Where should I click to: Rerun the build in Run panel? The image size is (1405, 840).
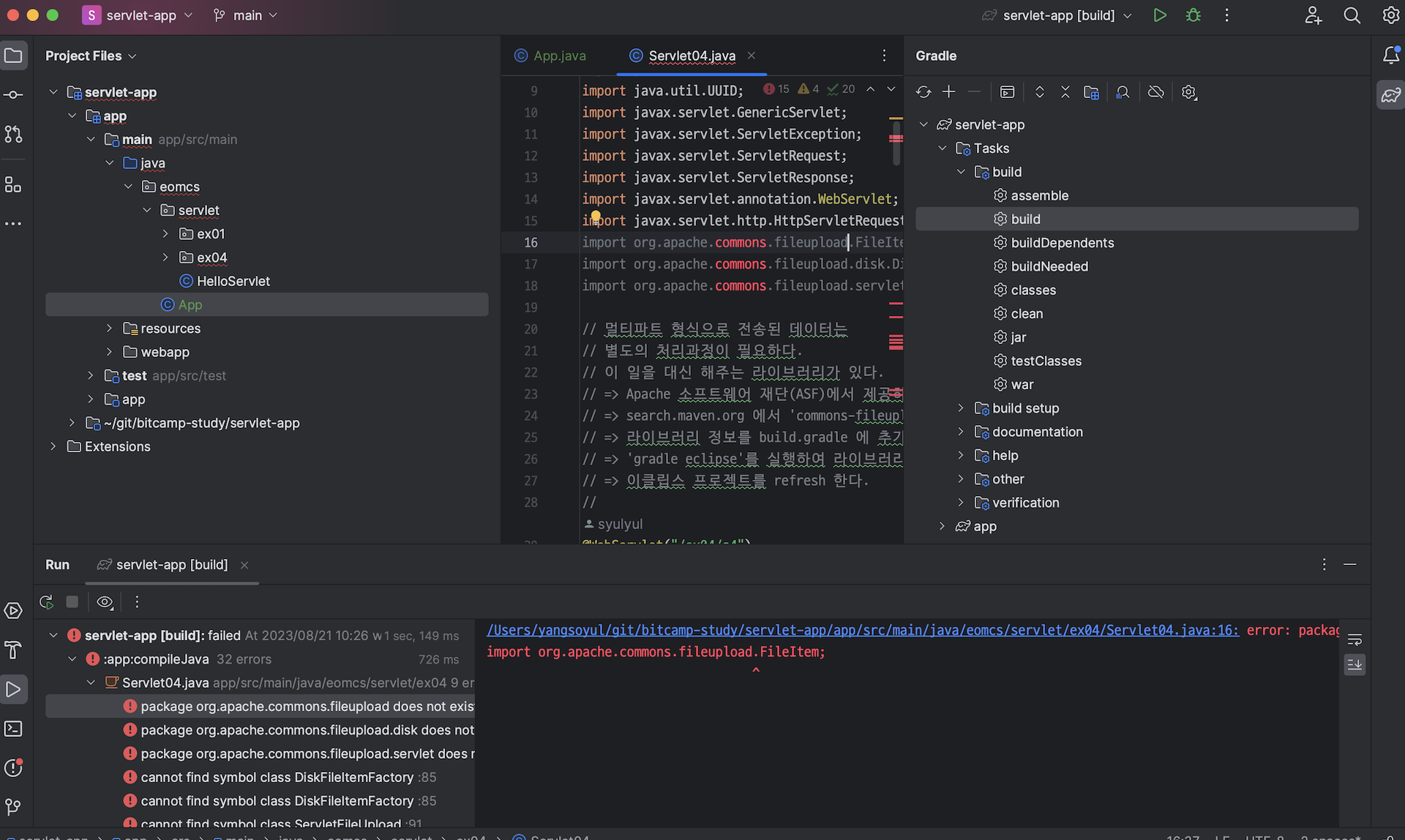47,602
